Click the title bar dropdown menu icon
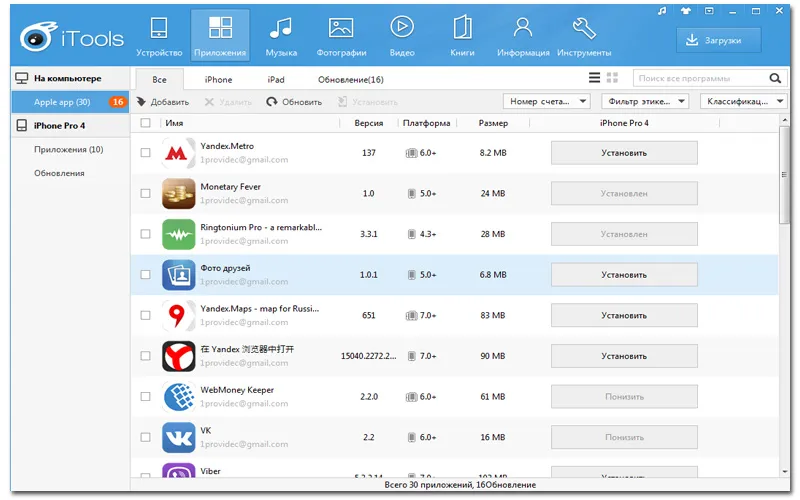The image size is (800, 500). click(x=709, y=11)
